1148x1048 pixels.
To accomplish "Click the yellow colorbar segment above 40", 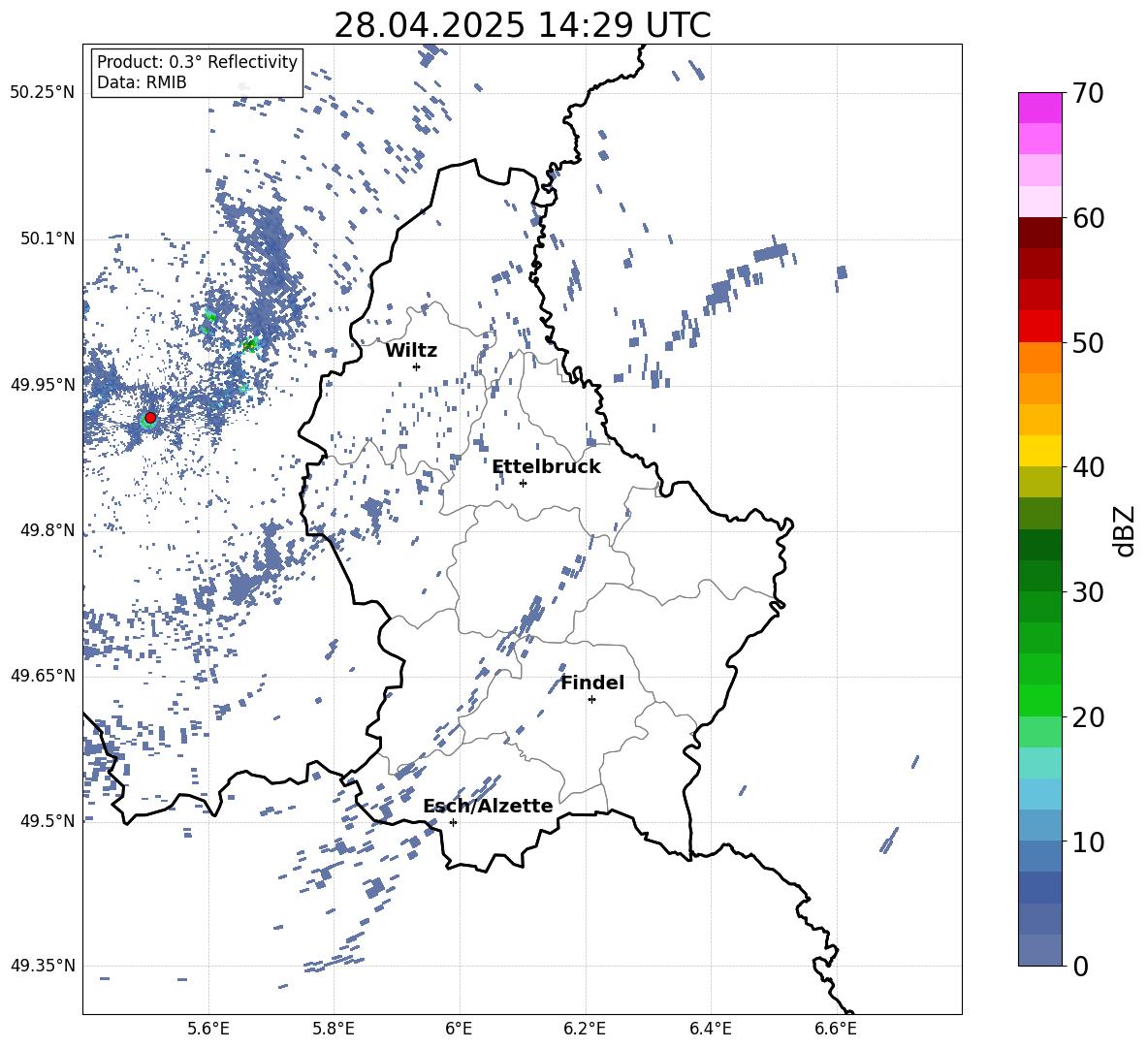I will point(1039,451).
